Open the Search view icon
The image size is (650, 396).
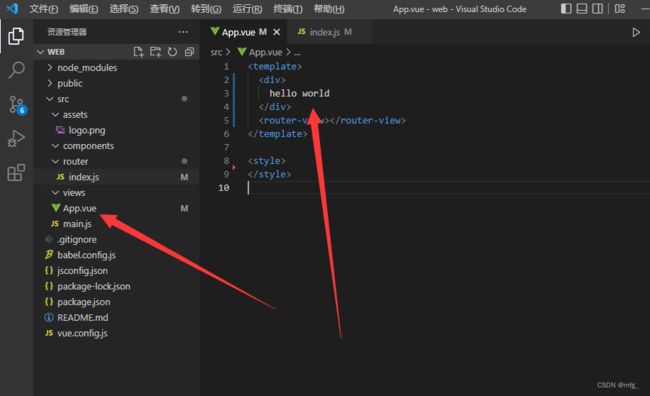tap(16, 70)
